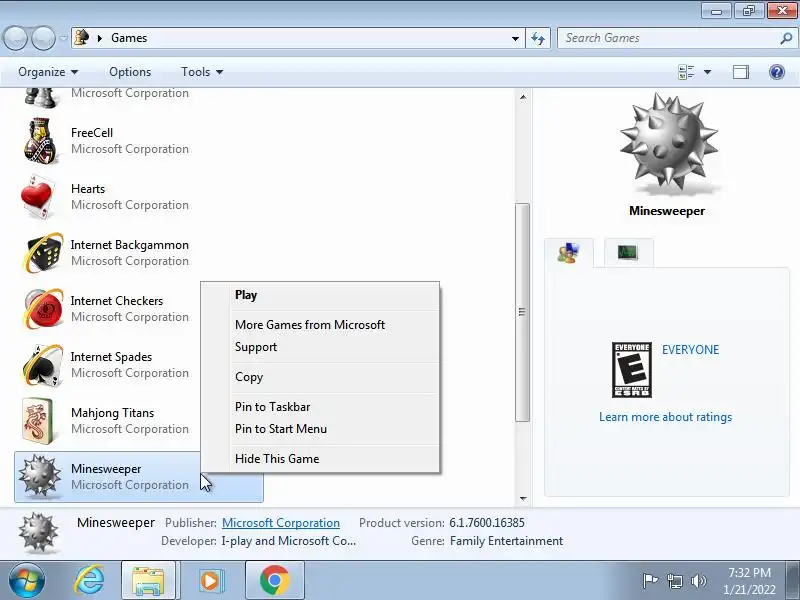The height and width of the screenshot is (600, 800).
Task: Click the scrollbar down arrow
Action: [522, 498]
